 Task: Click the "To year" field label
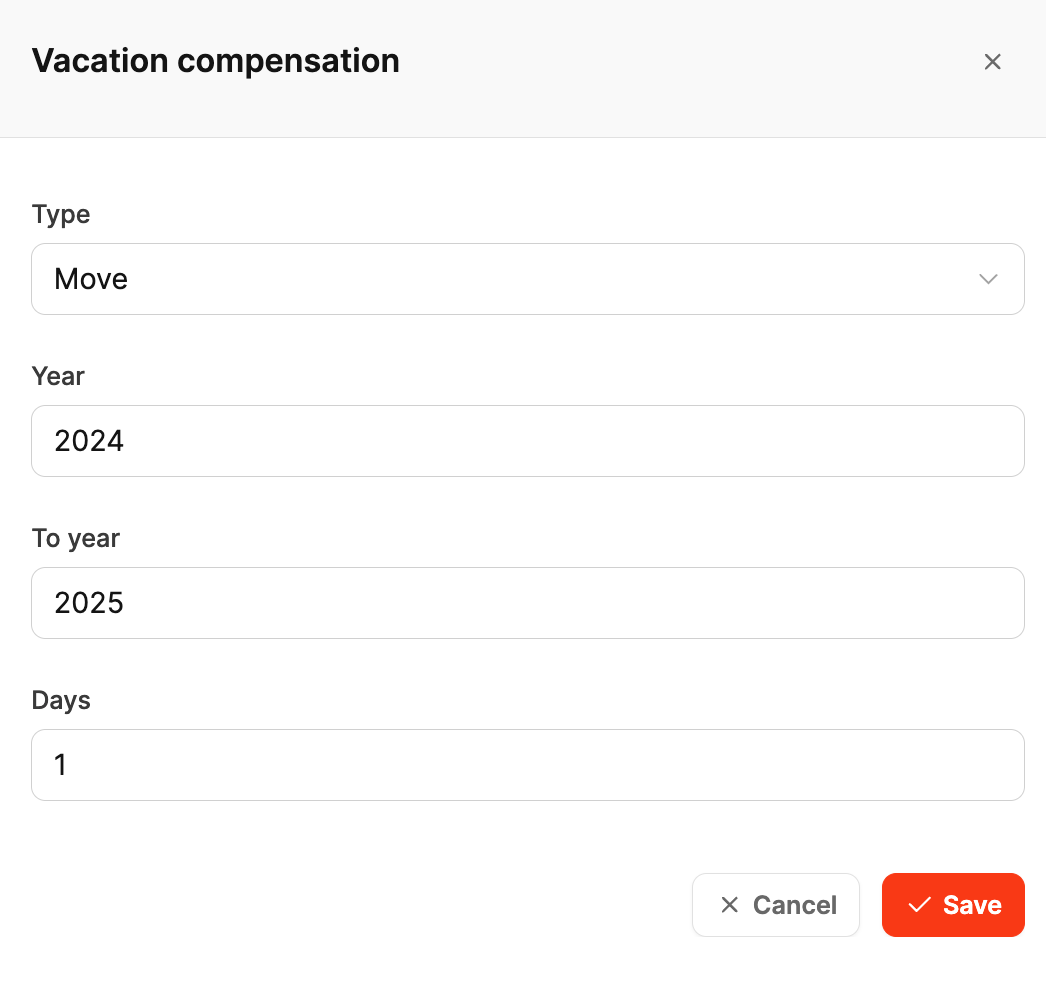(76, 539)
